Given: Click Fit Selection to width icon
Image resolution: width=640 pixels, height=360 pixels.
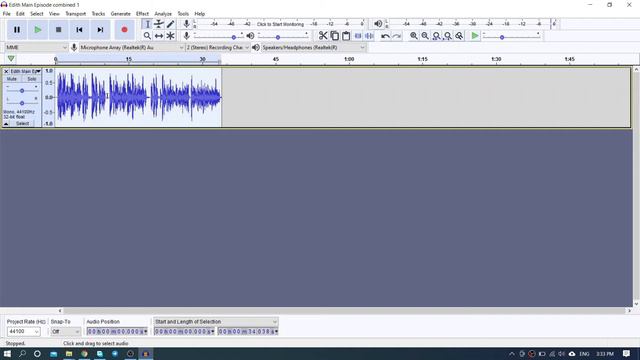Looking at the screenshot, I should pyautogui.click(x=436, y=36).
